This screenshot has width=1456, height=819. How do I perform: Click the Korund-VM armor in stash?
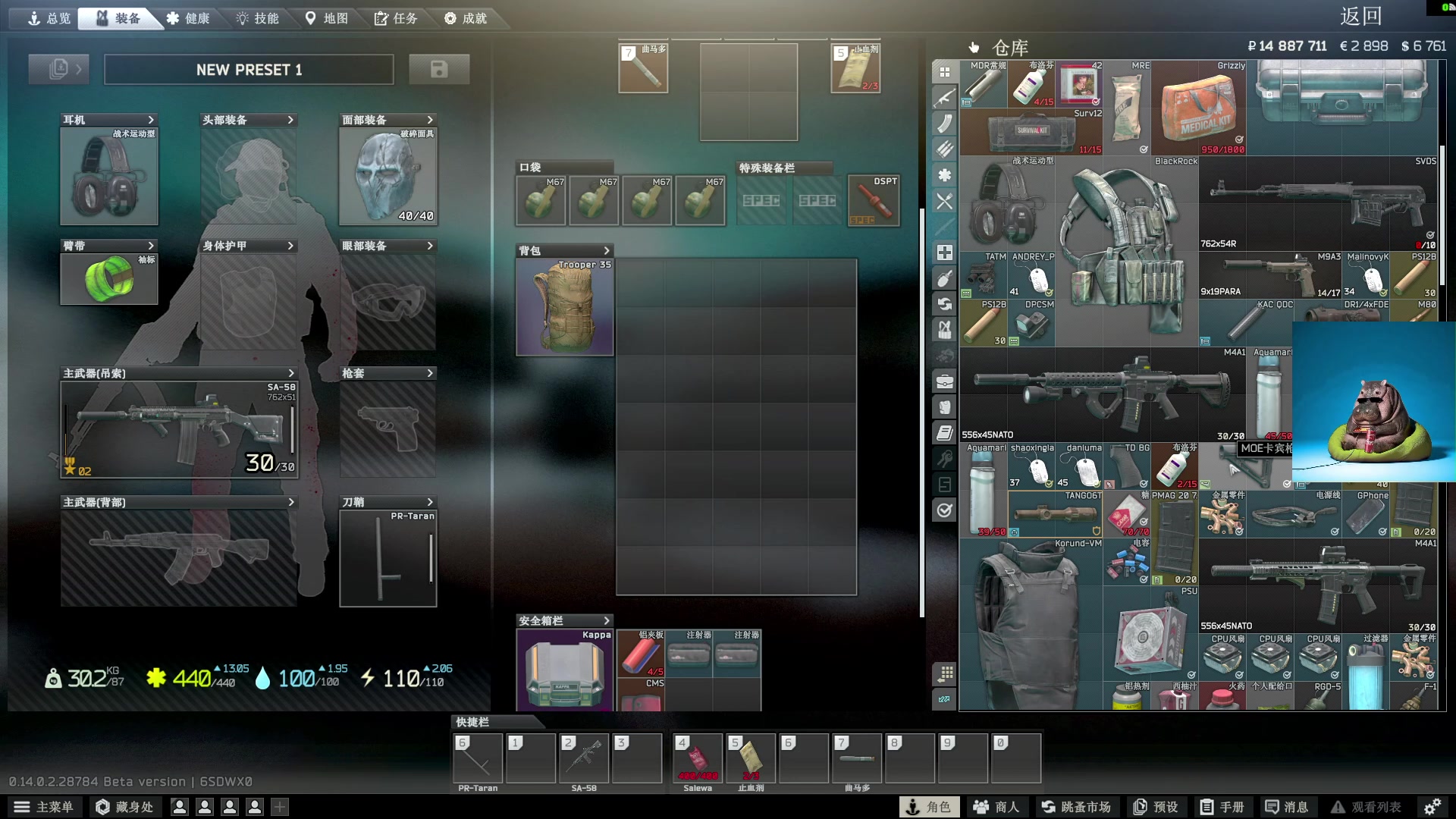pos(1031,624)
